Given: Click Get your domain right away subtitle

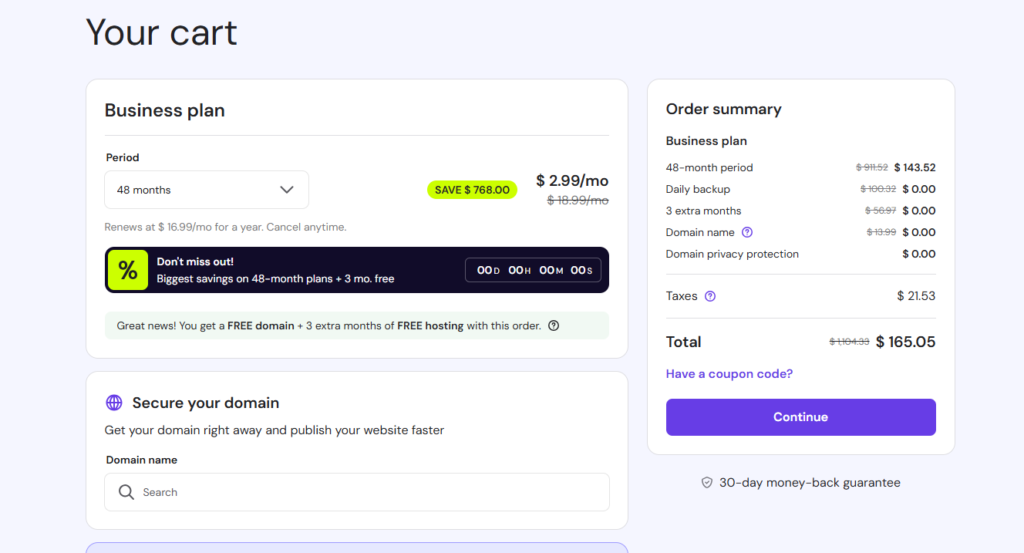Looking at the screenshot, I should pos(274,430).
